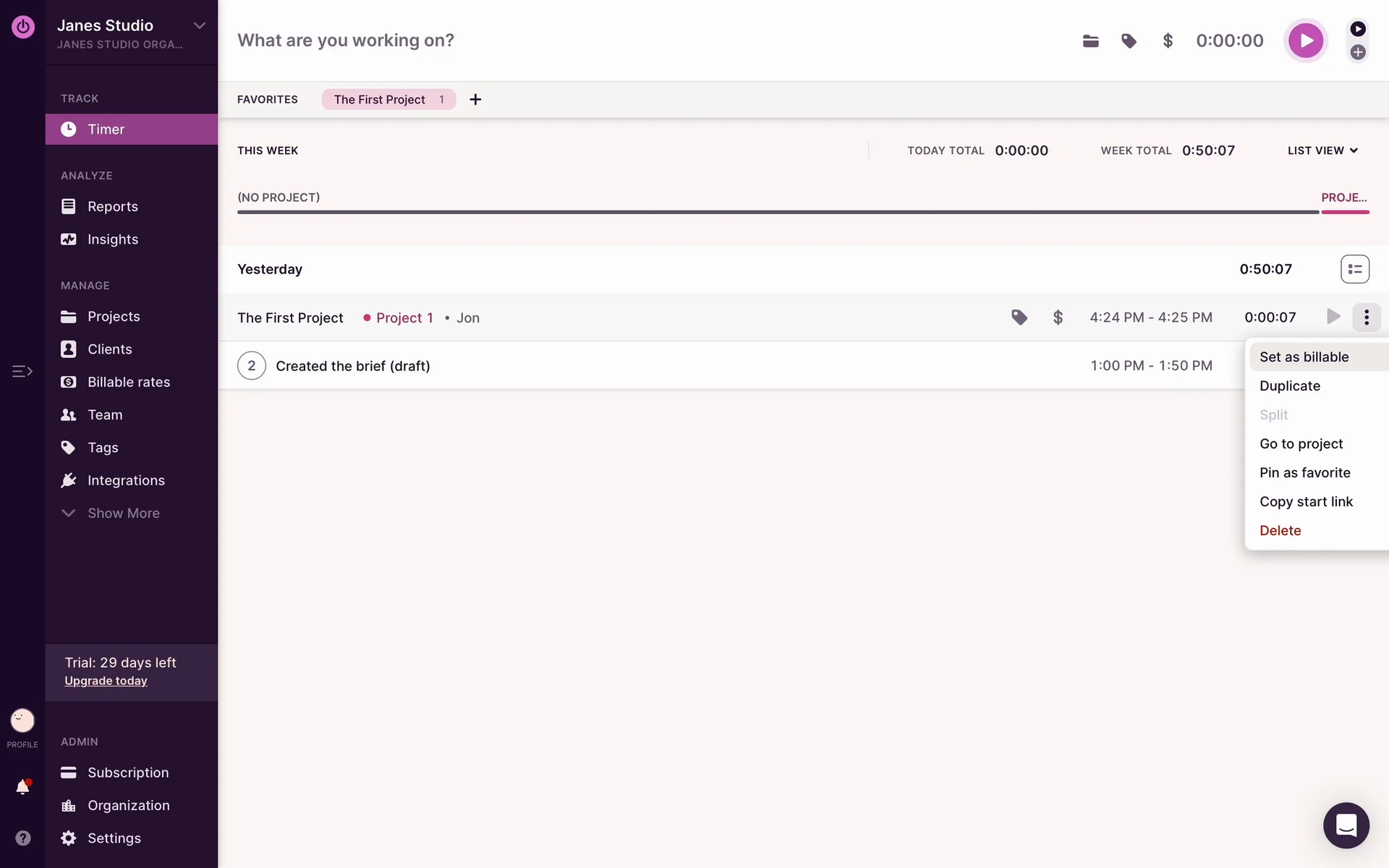
Task: Add a new favorite with plus button
Action: pos(475,100)
